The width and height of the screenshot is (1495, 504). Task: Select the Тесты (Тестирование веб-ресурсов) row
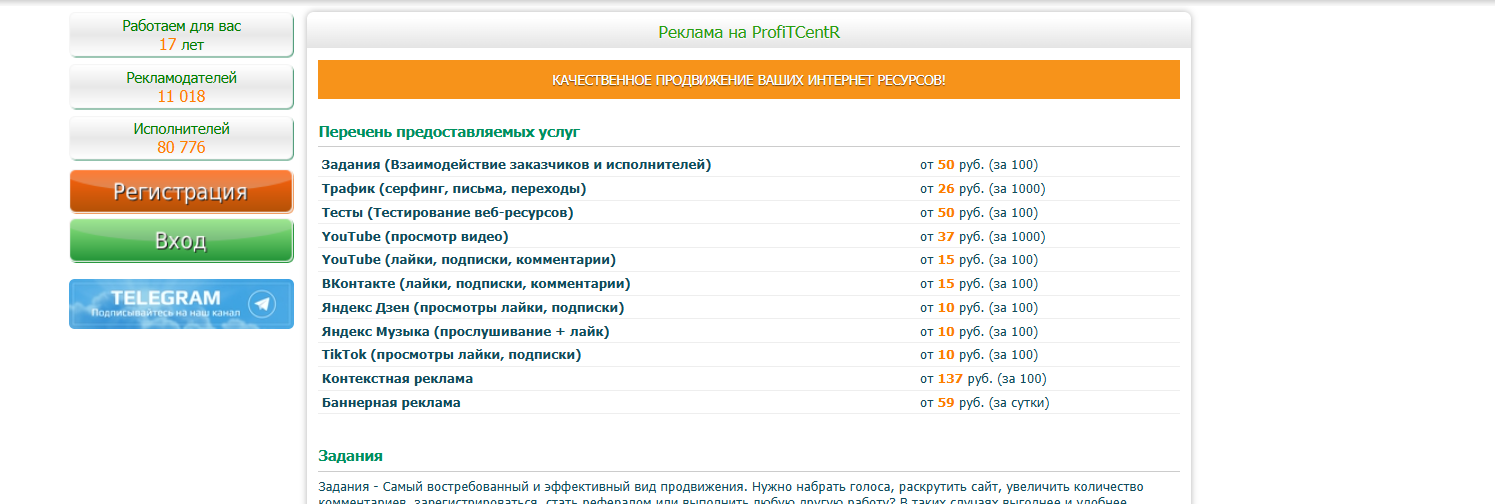[x=749, y=213]
